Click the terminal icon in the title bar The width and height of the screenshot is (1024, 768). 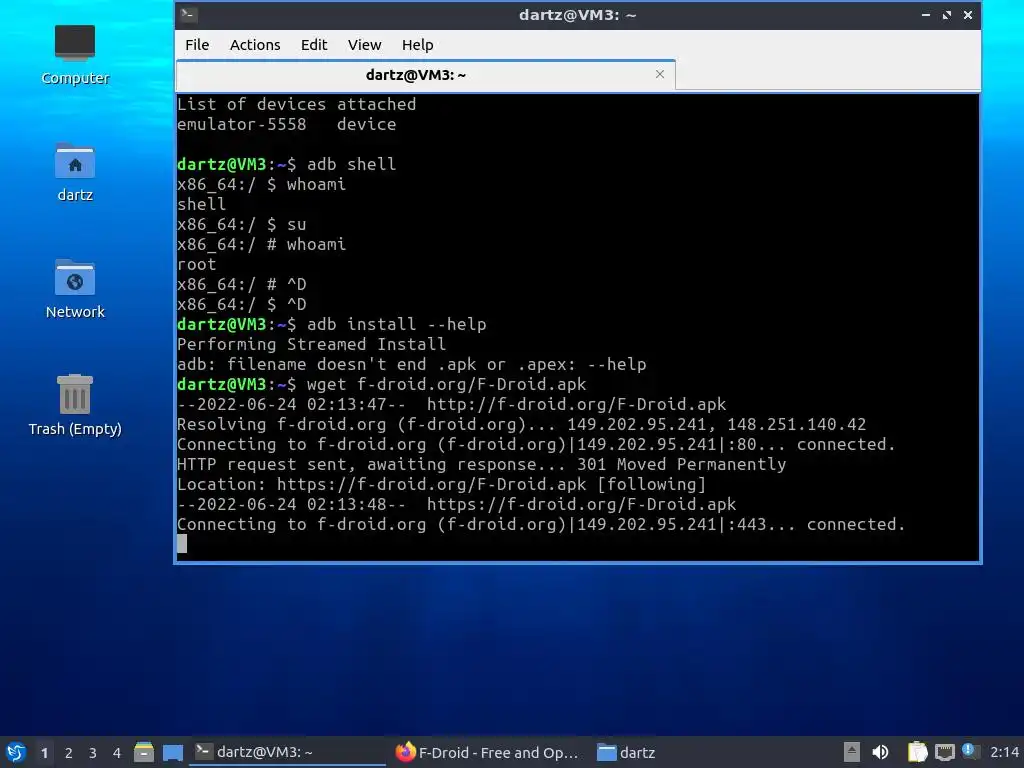[188, 14]
